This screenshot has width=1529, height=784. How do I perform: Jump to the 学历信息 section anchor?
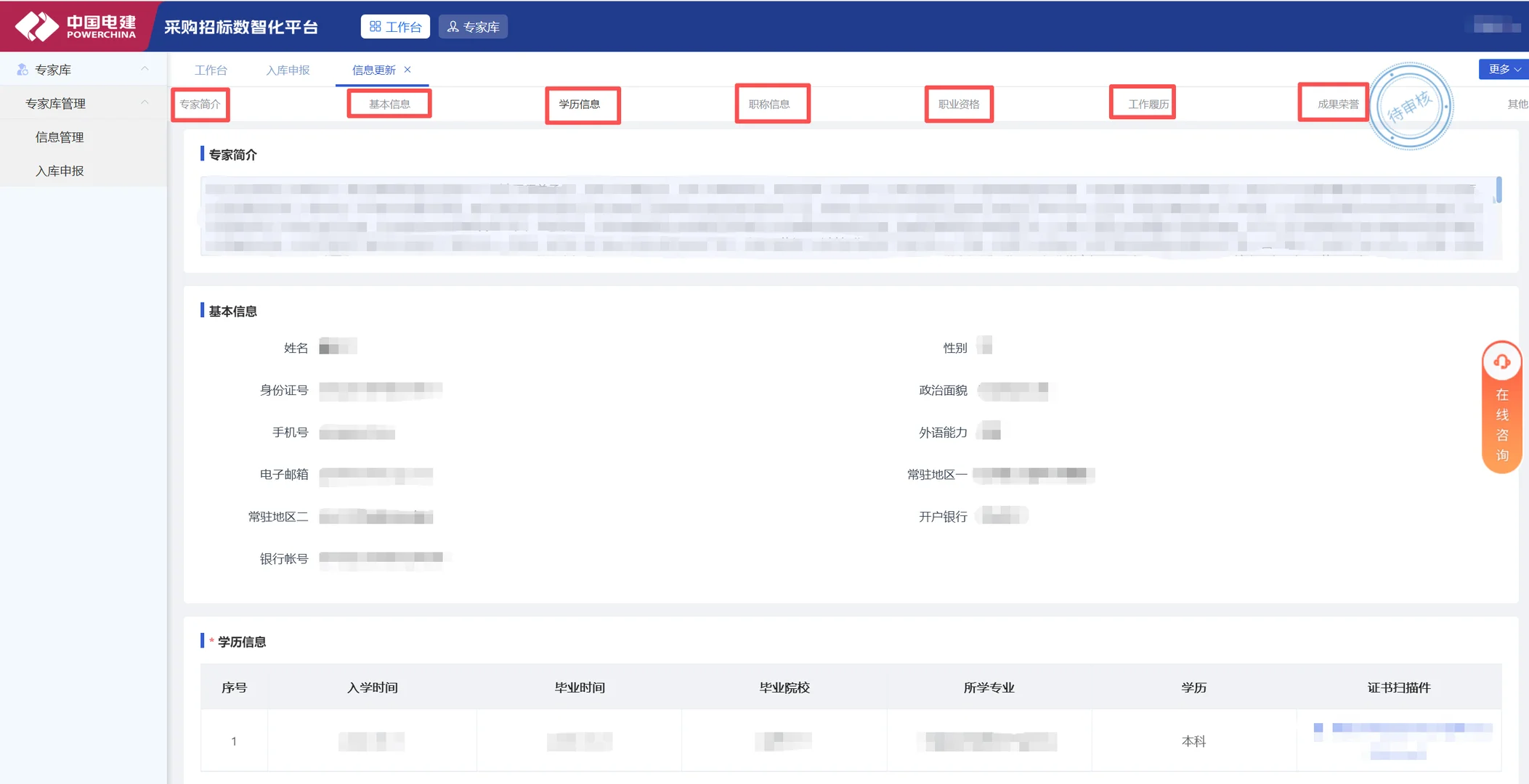pyautogui.click(x=580, y=105)
